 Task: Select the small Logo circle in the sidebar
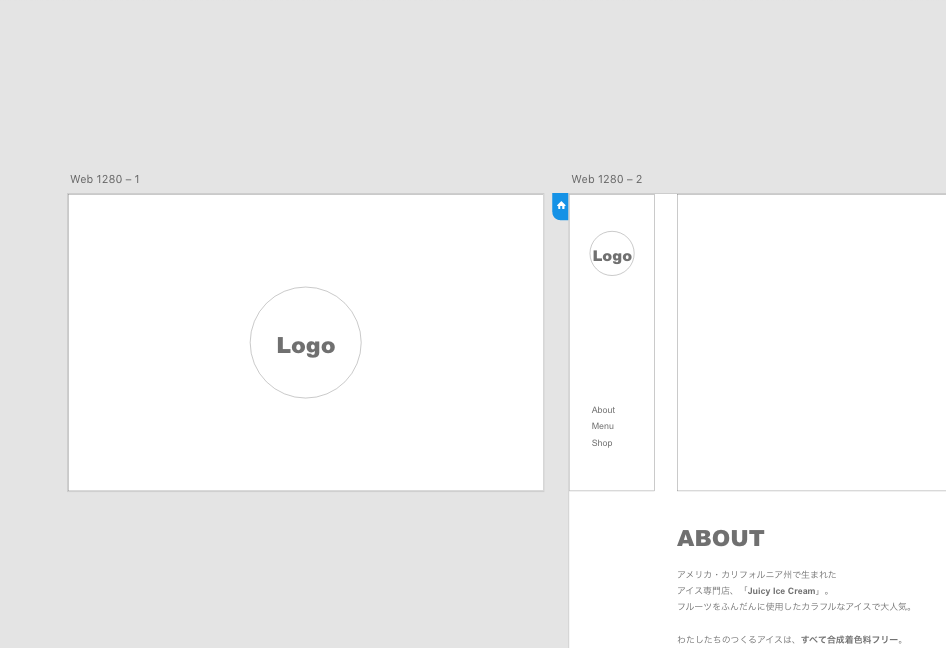point(612,253)
